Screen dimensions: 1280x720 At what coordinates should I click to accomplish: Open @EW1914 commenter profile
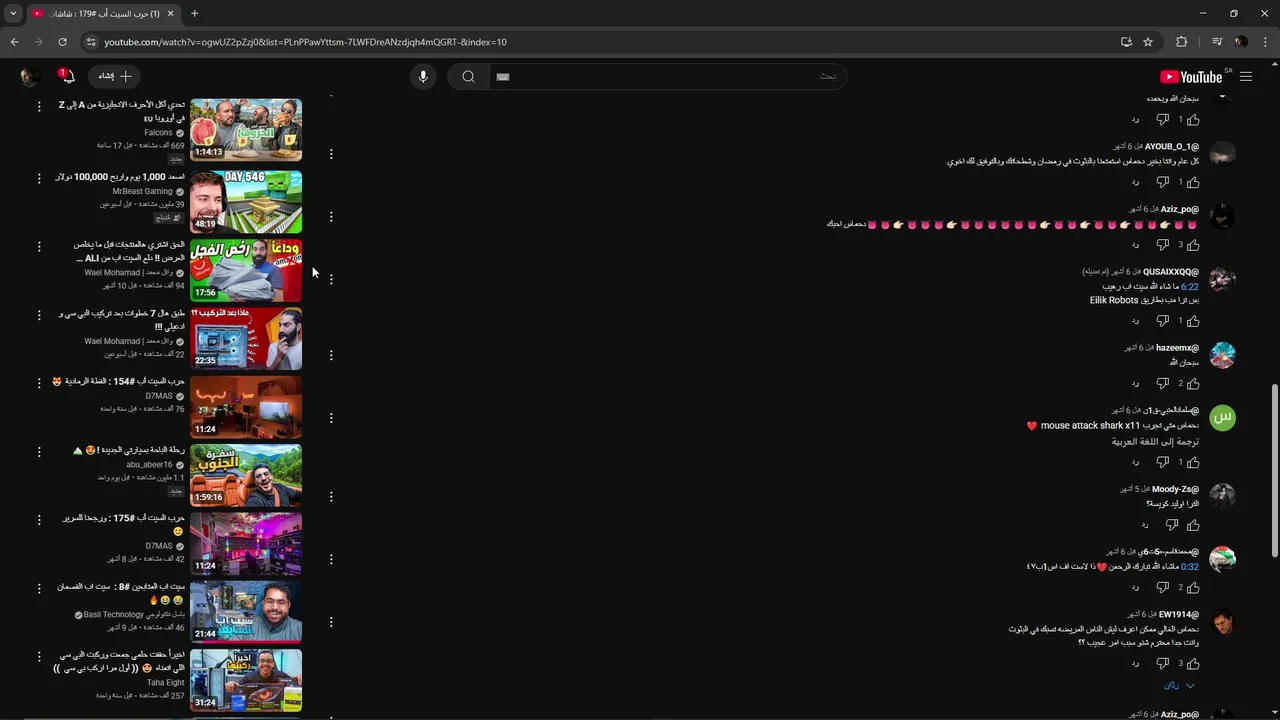pyautogui.click(x=1179, y=614)
